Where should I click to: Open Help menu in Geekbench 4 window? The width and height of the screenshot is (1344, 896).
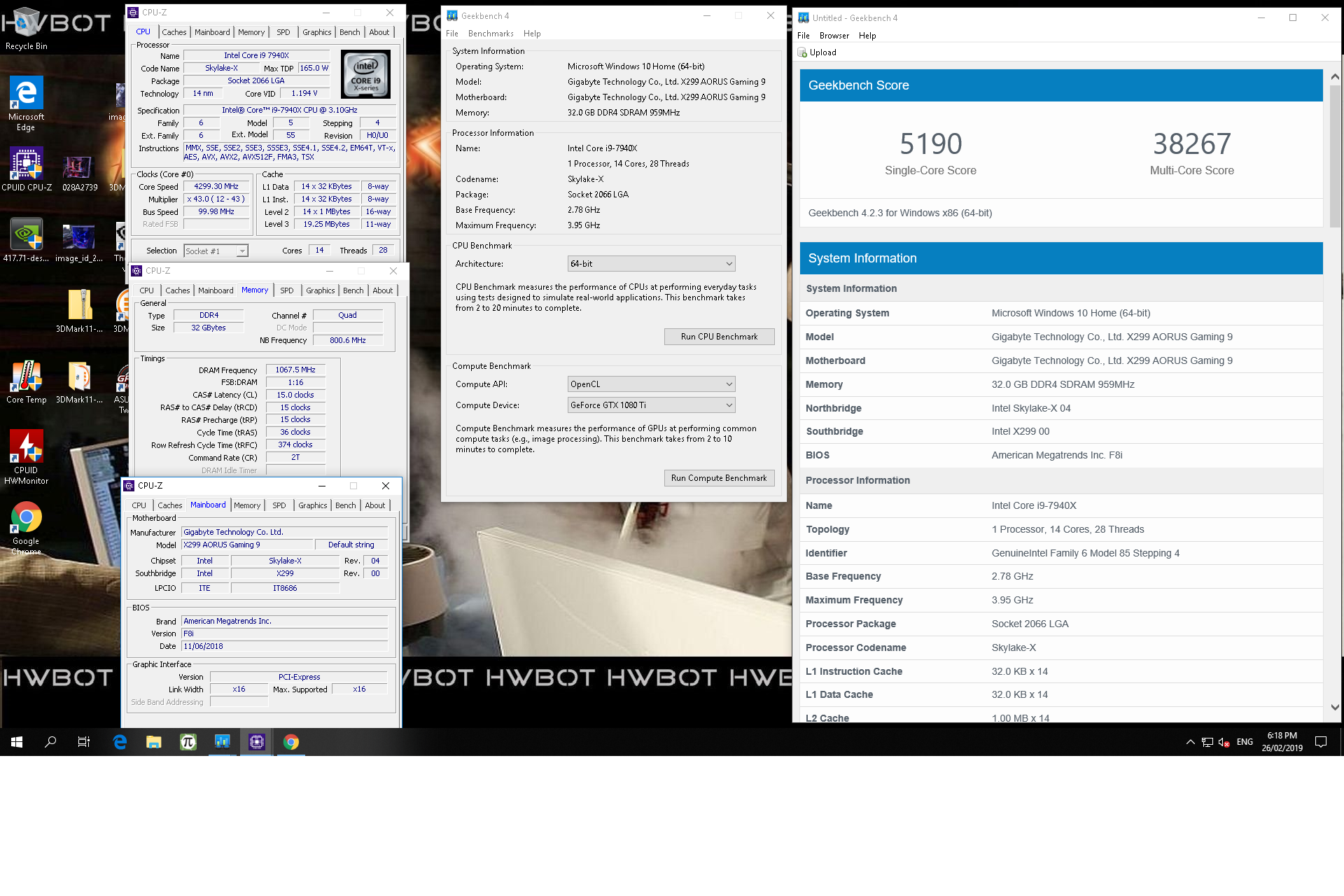coord(532,34)
